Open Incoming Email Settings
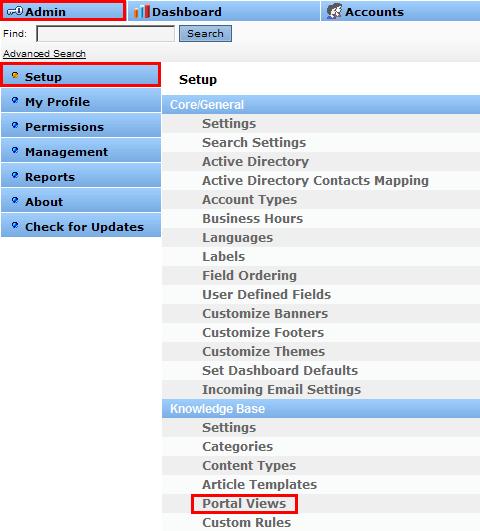This screenshot has height=531, width=480. (x=281, y=389)
